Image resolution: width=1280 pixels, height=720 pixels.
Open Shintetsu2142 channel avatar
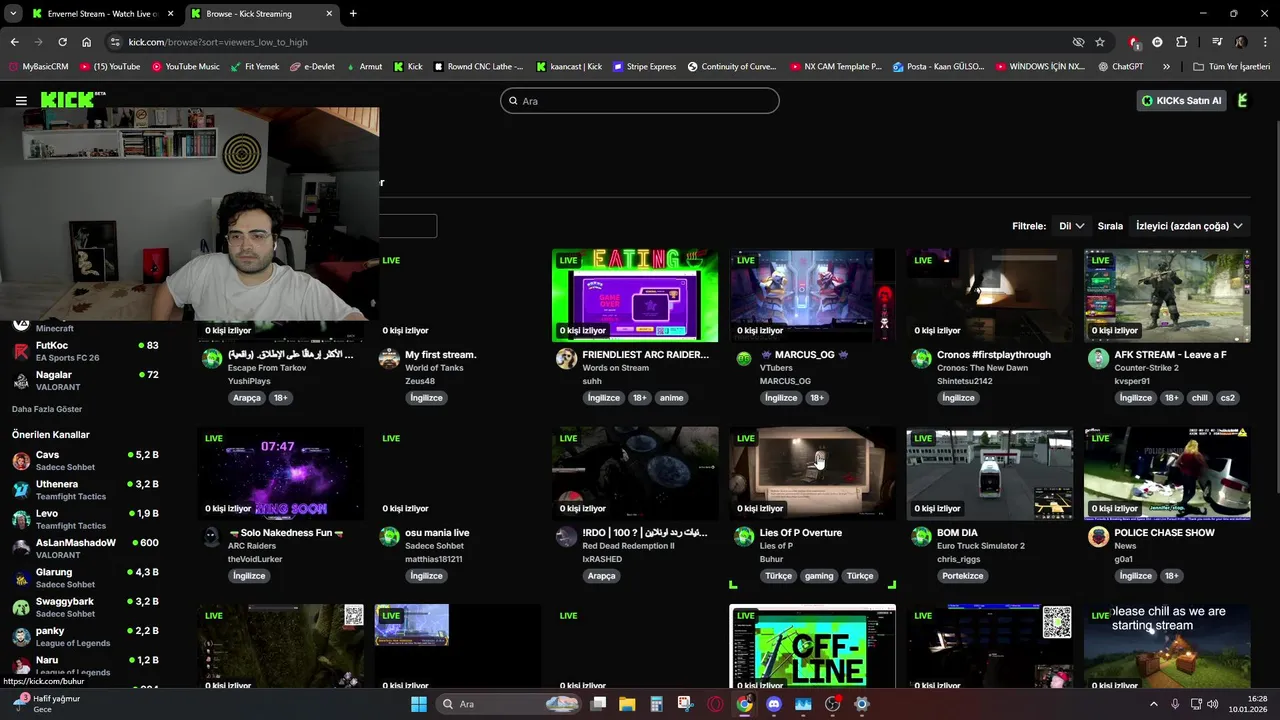click(921, 359)
